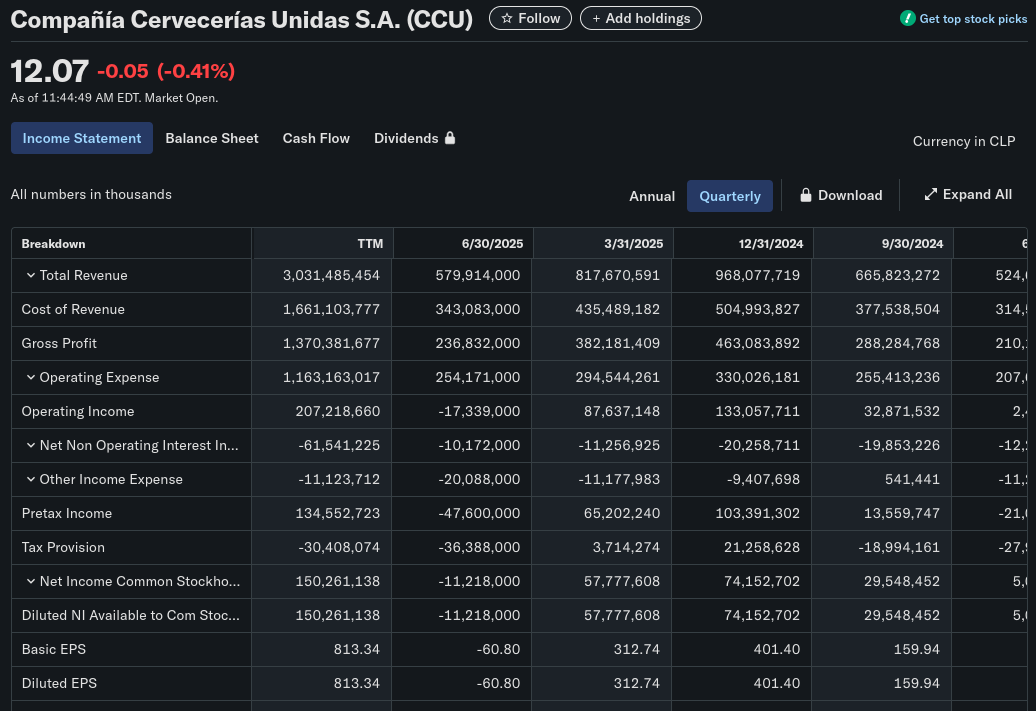This screenshot has height=711, width=1036.
Task: Open the Balance Sheet tab
Action: pyautogui.click(x=211, y=138)
